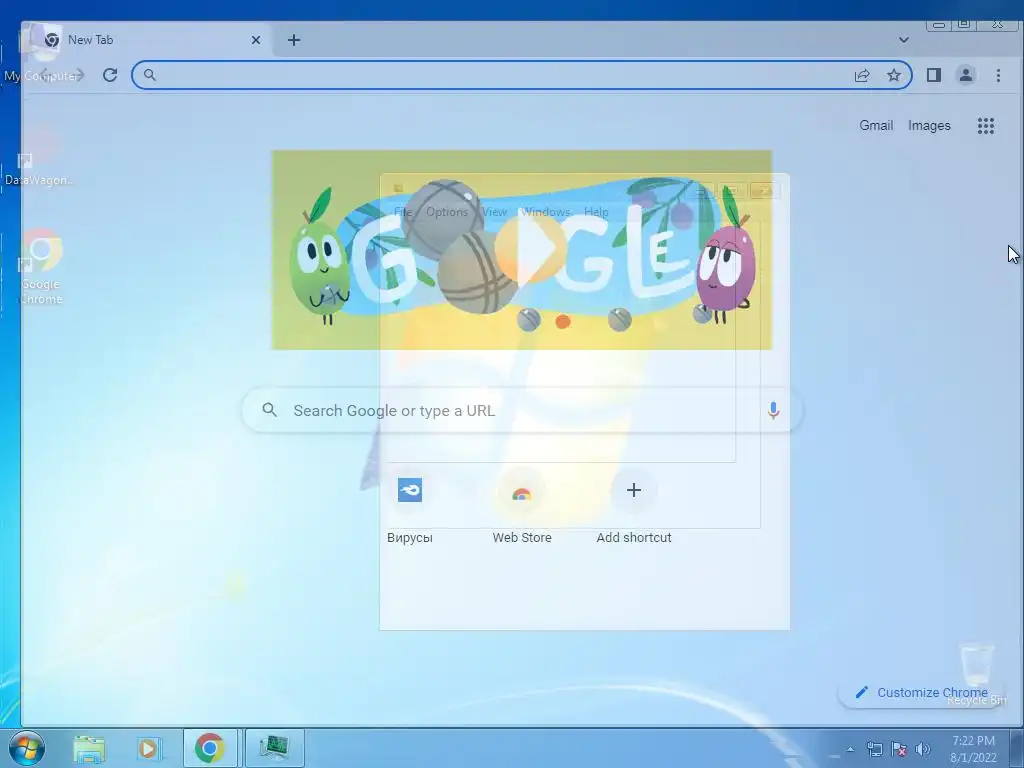Open File menu in the faded window
The width and height of the screenshot is (1024, 768).
[403, 212]
